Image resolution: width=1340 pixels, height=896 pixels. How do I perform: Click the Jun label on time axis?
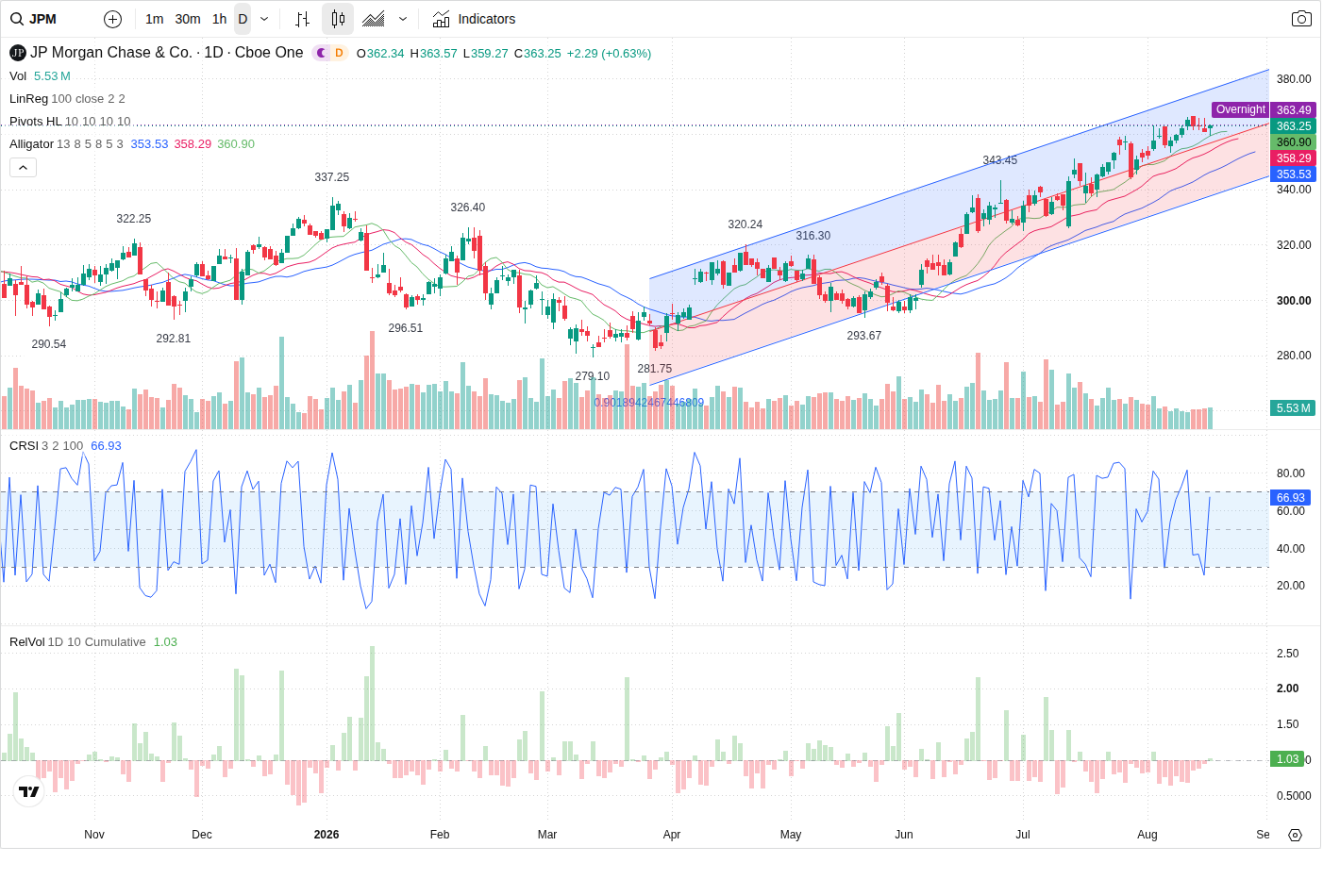click(x=904, y=835)
